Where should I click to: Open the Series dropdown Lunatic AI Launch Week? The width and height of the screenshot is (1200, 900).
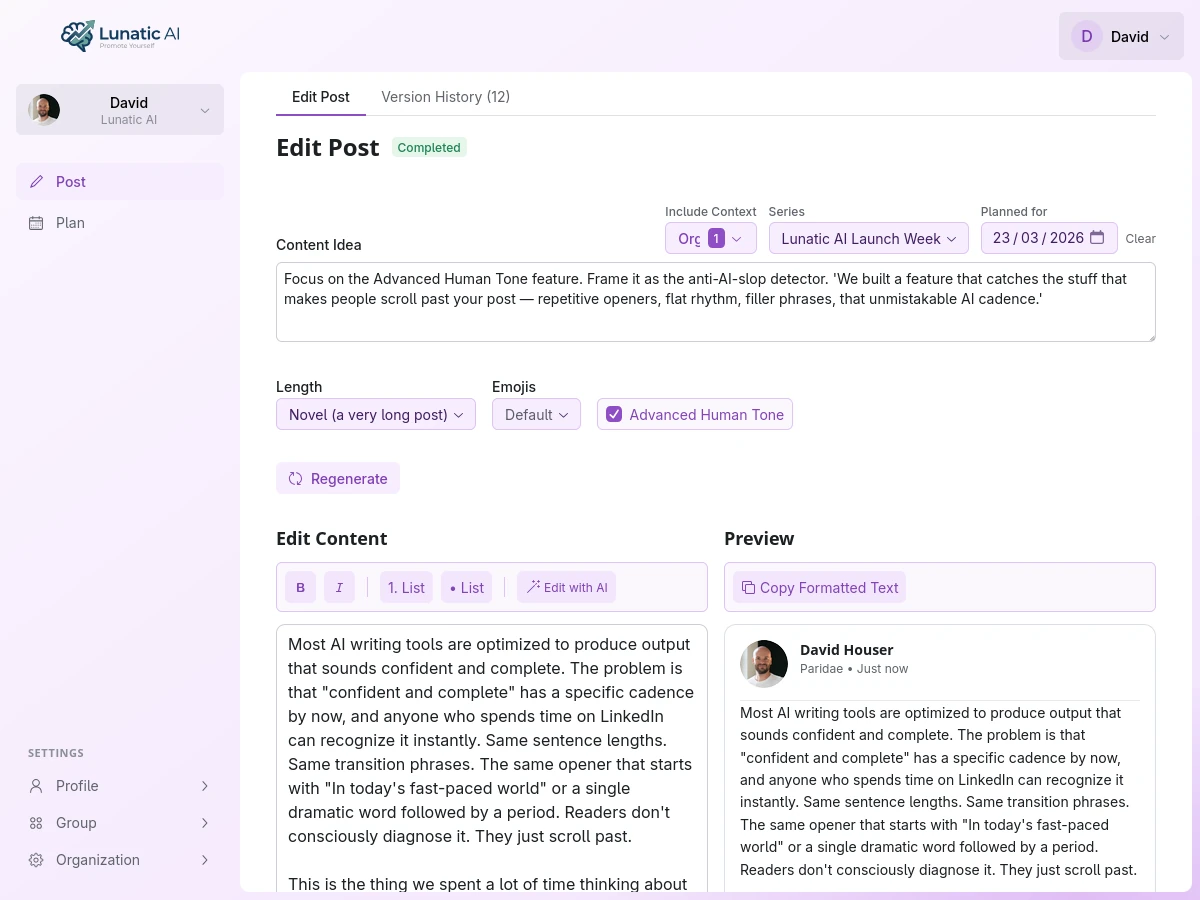click(x=869, y=238)
